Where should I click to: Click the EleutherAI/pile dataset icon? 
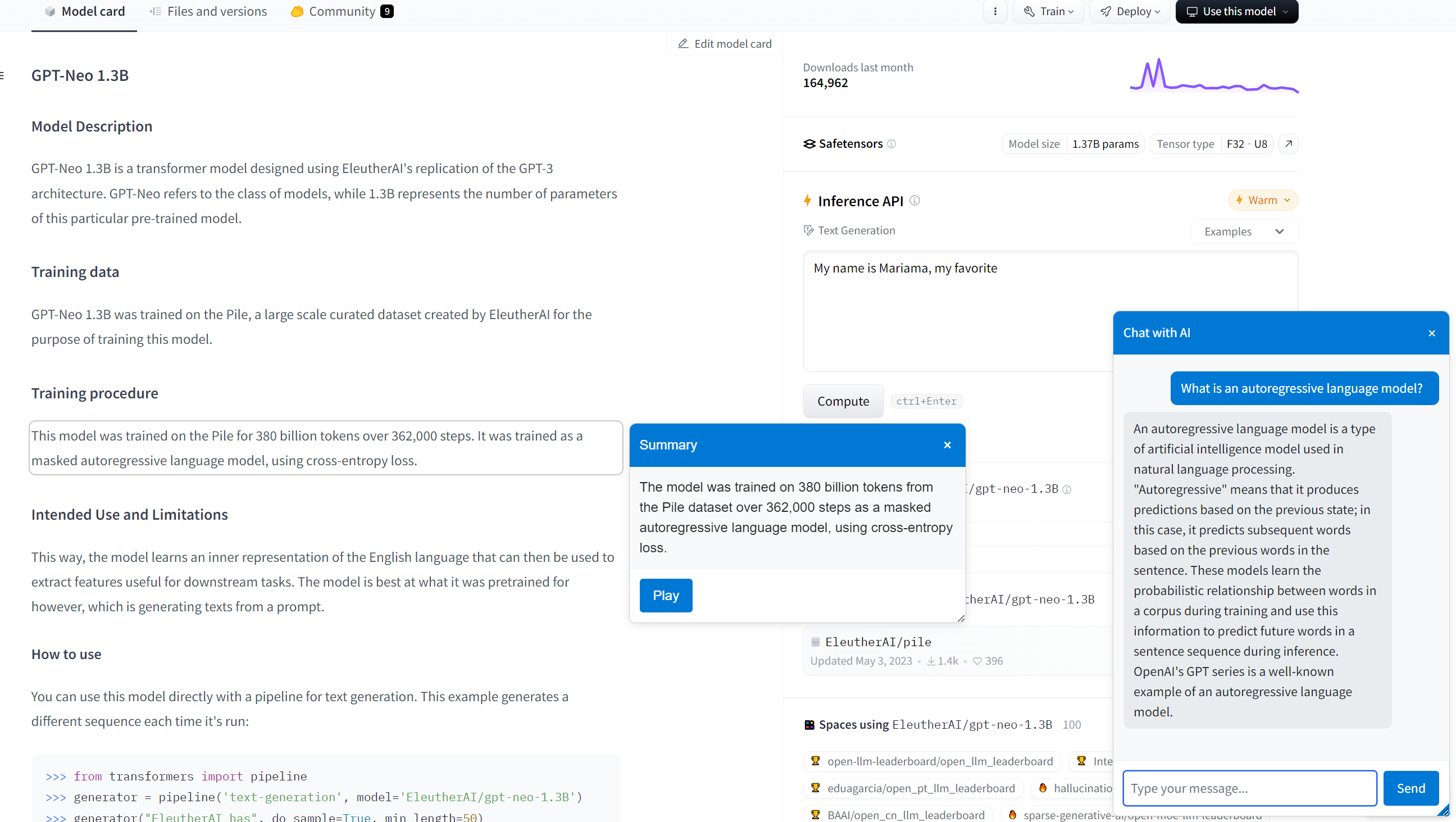tap(816, 642)
